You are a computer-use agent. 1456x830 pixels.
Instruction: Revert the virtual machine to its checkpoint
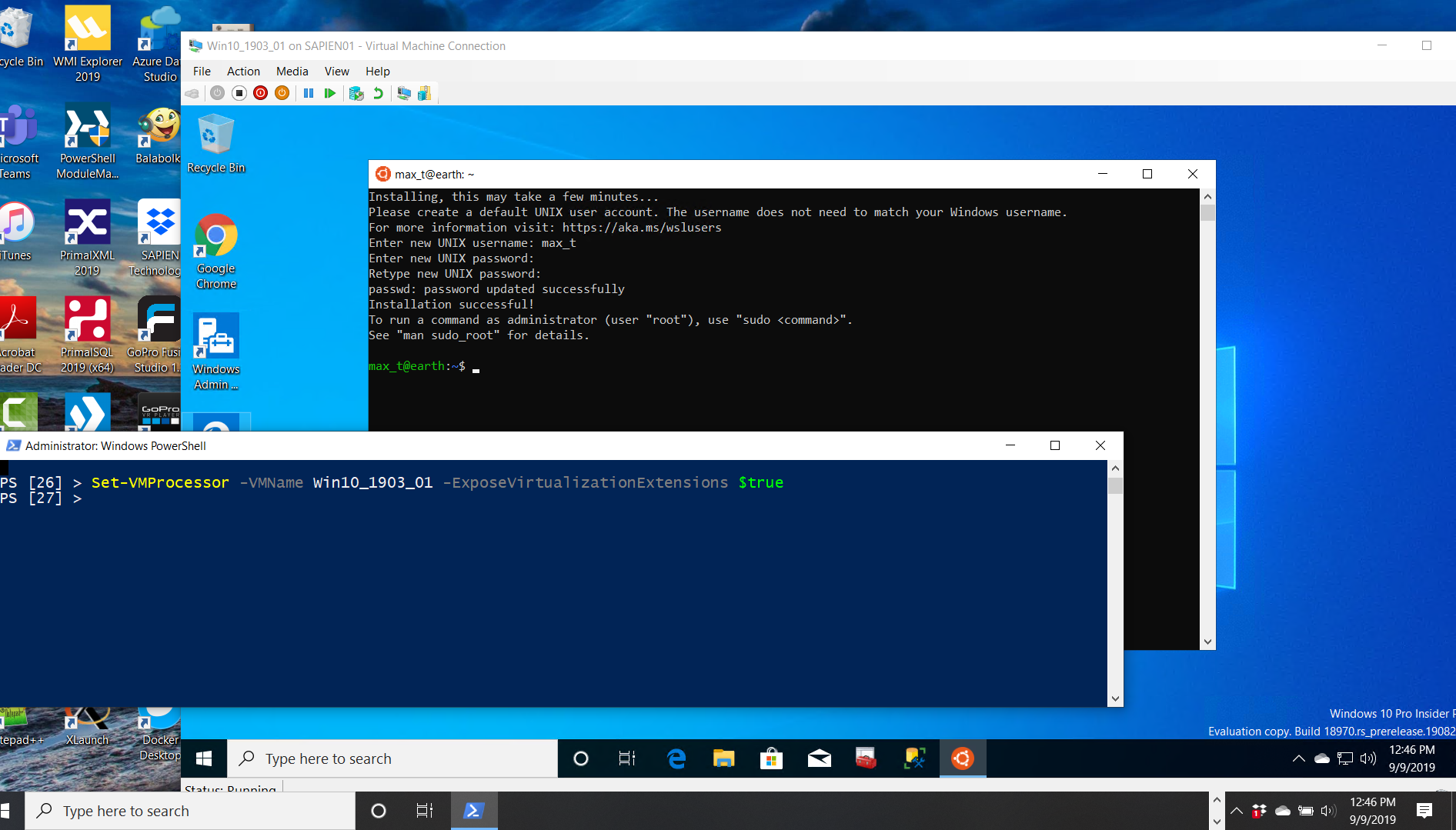pos(378,93)
